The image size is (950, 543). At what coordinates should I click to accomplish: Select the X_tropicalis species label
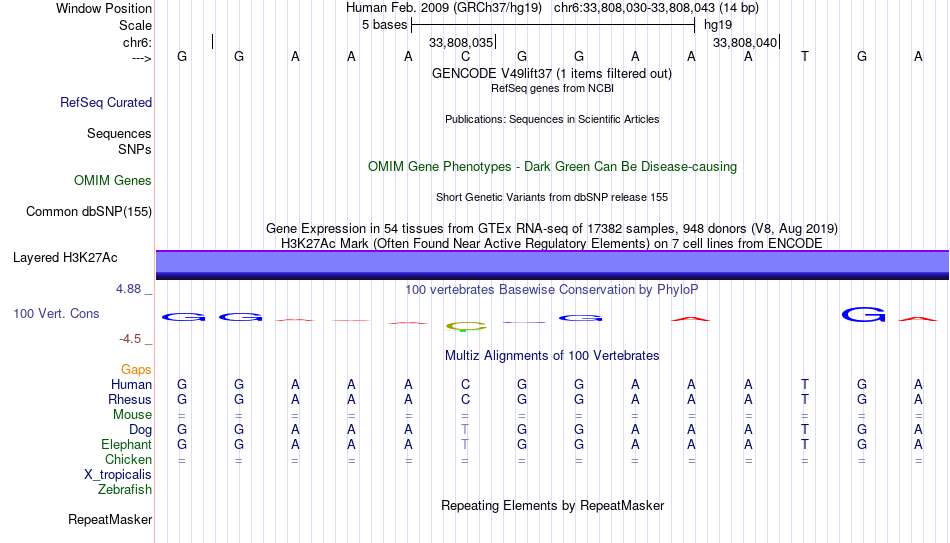click(x=118, y=475)
